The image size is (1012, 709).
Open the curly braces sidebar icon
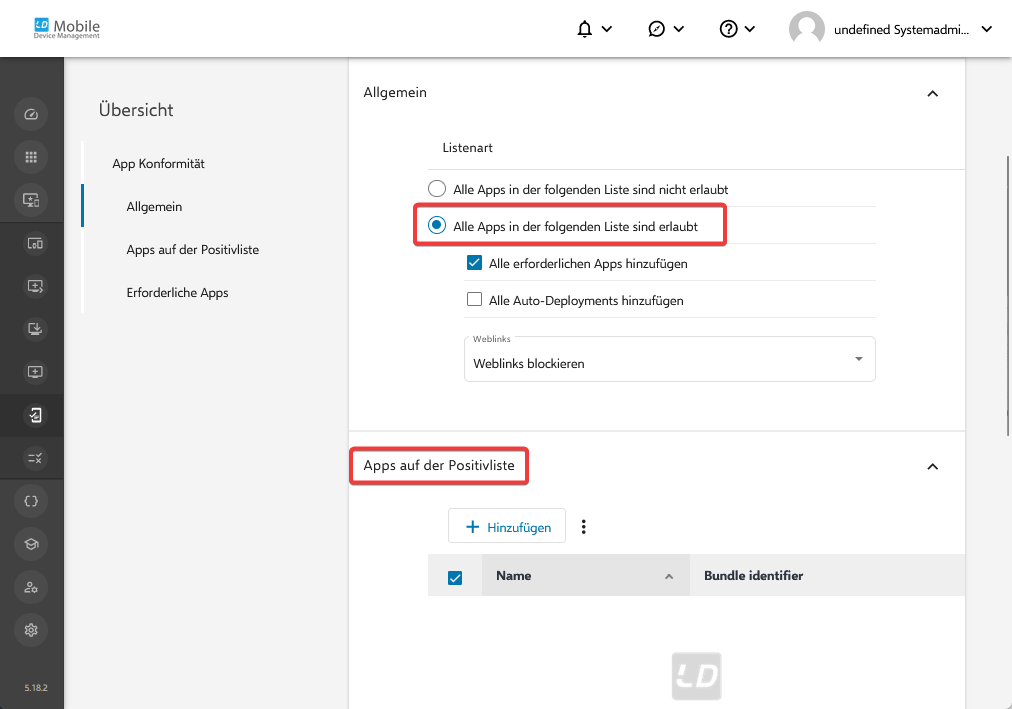click(31, 501)
